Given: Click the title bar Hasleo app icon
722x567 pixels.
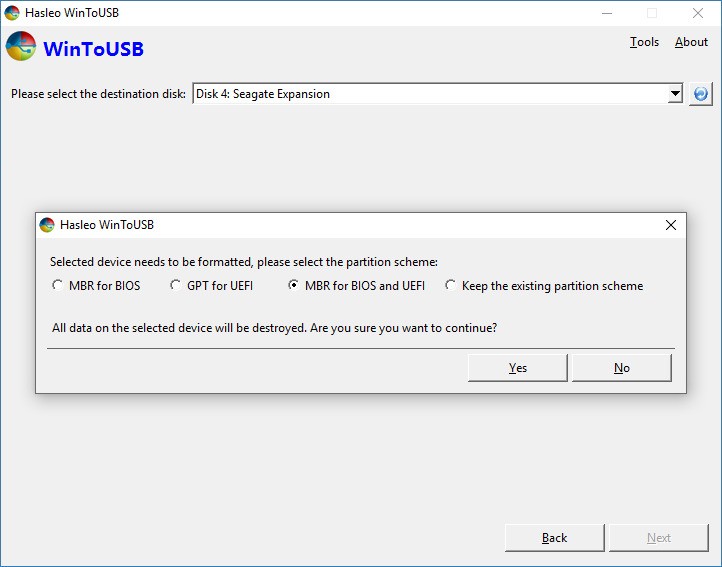Looking at the screenshot, I should pyautogui.click(x=12, y=13).
